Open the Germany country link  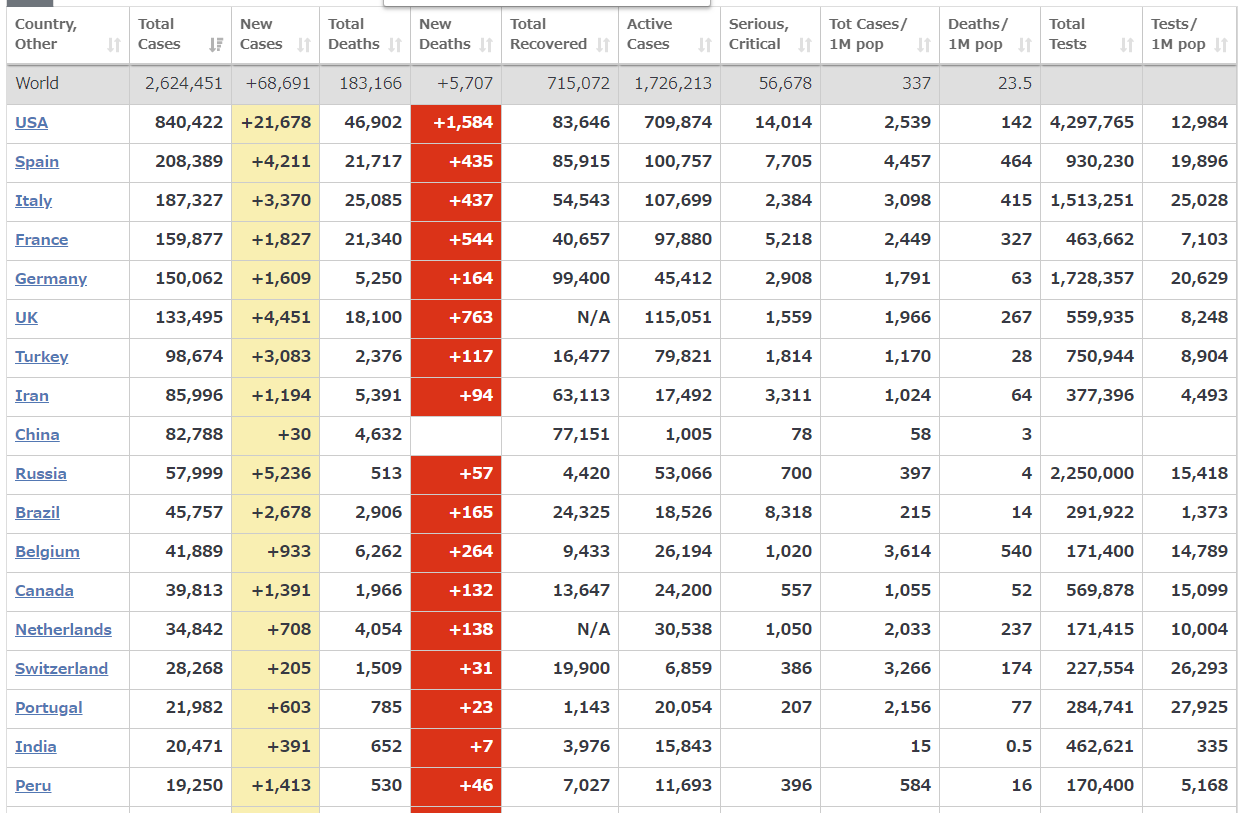click(x=51, y=278)
